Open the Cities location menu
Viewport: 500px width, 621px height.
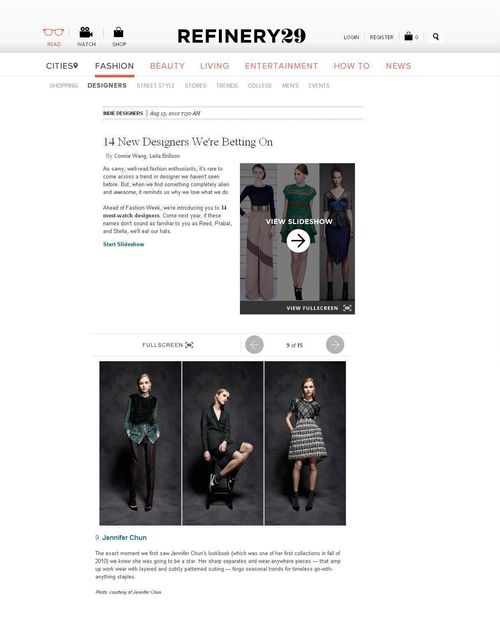click(x=62, y=66)
